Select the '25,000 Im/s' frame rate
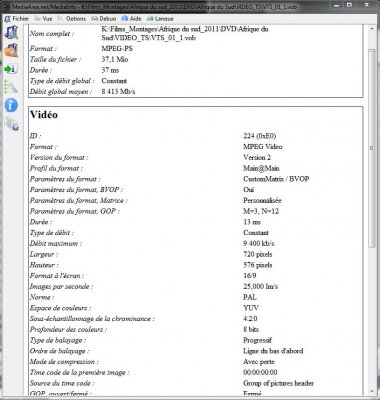Screen dimensions: 380x400 coord(260,286)
